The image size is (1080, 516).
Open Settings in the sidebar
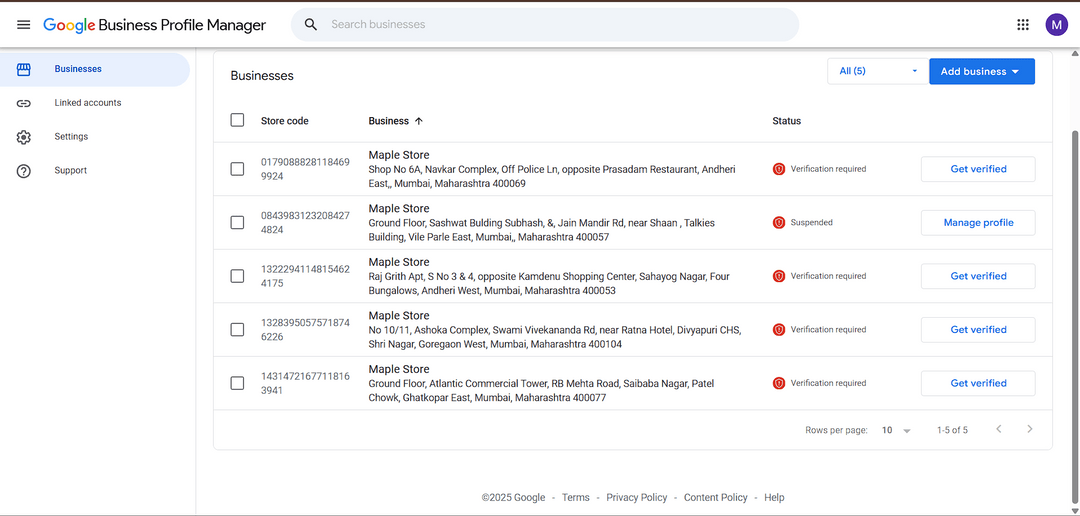[x=94, y=137]
